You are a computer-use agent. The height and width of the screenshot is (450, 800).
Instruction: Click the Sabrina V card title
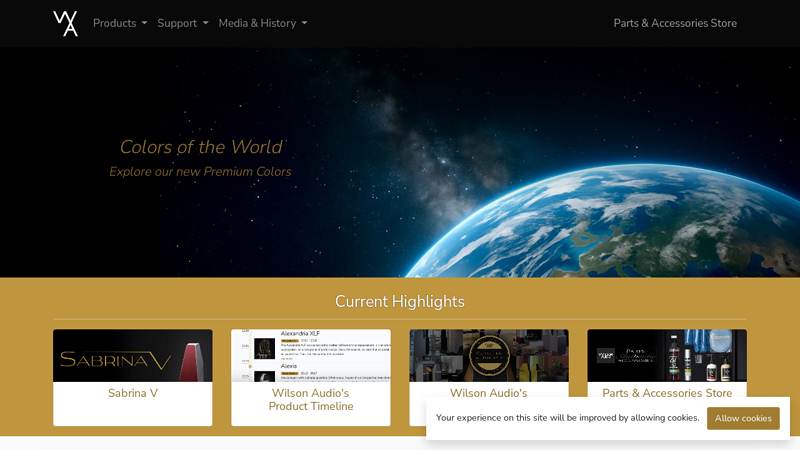[133, 393]
